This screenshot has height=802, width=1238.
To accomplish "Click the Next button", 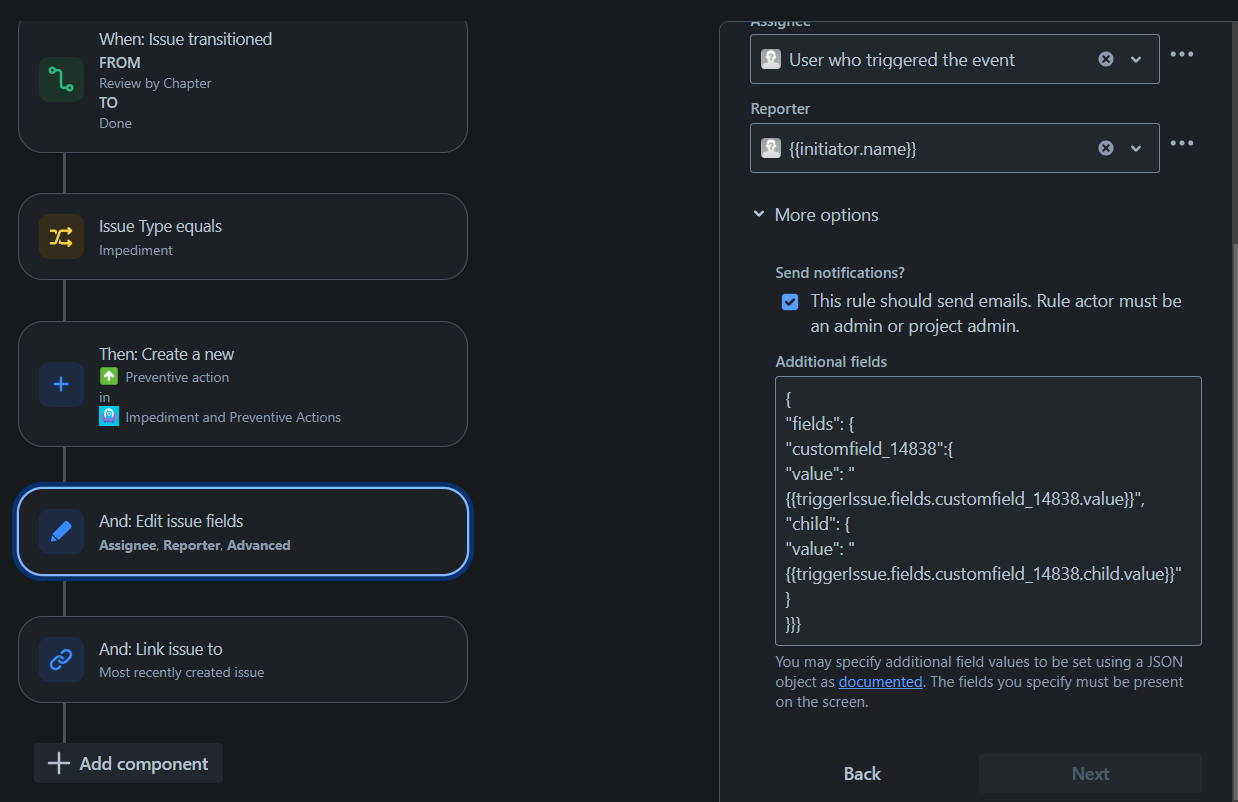I will pyautogui.click(x=1090, y=773).
